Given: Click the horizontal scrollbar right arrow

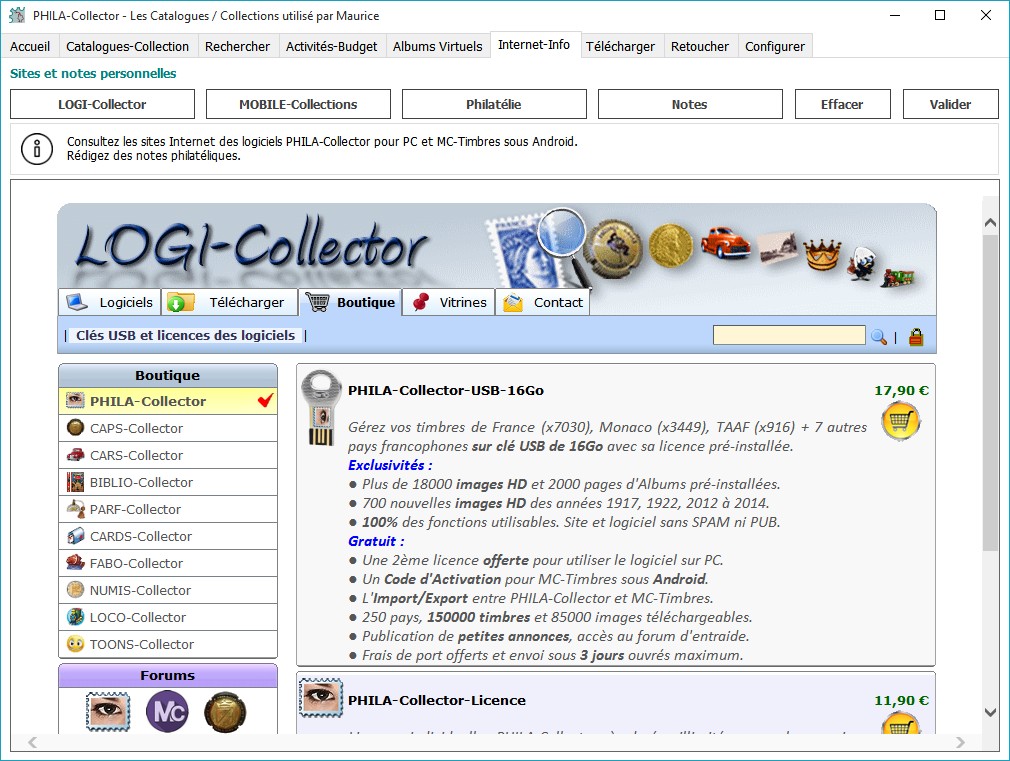Looking at the screenshot, I should click(960, 742).
